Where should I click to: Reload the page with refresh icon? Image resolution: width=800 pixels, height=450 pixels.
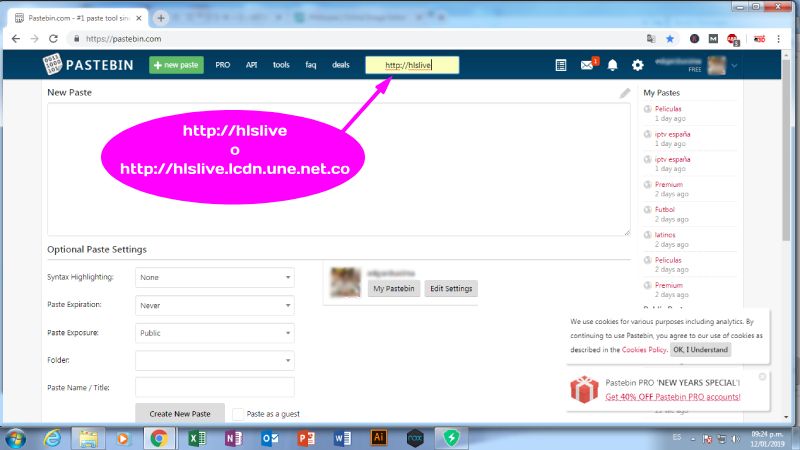[x=53, y=39]
